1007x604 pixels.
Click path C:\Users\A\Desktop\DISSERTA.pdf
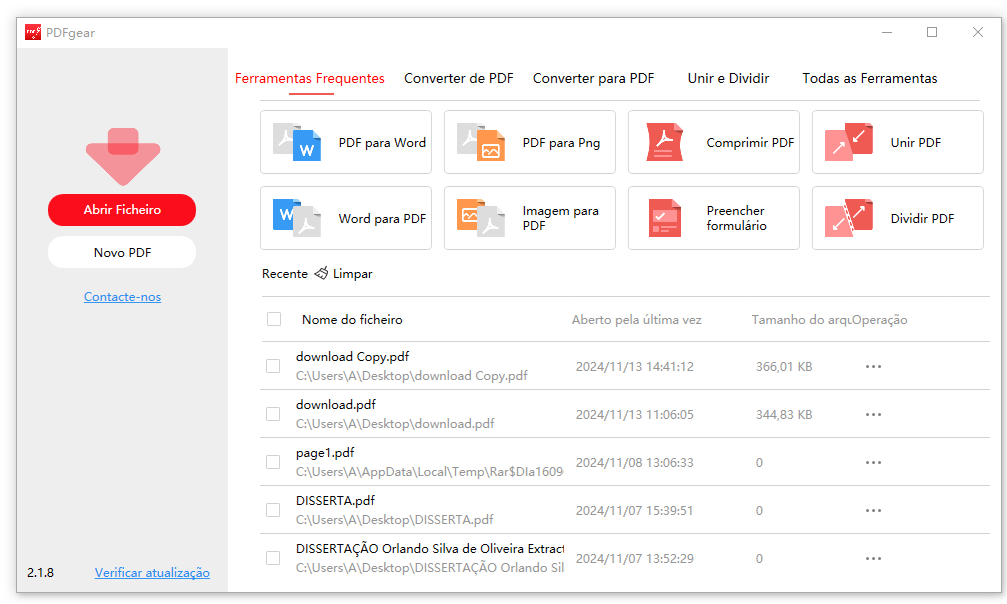click(x=394, y=519)
